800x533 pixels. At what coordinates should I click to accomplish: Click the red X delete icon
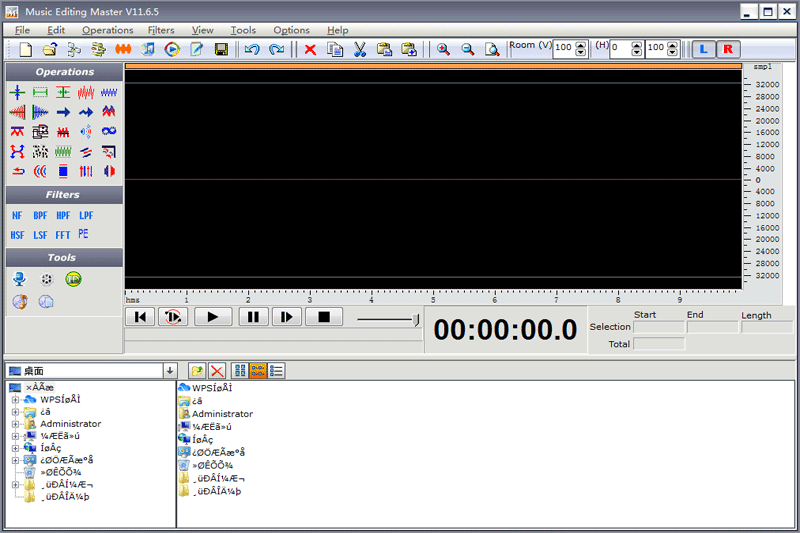click(x=310, y=49)
